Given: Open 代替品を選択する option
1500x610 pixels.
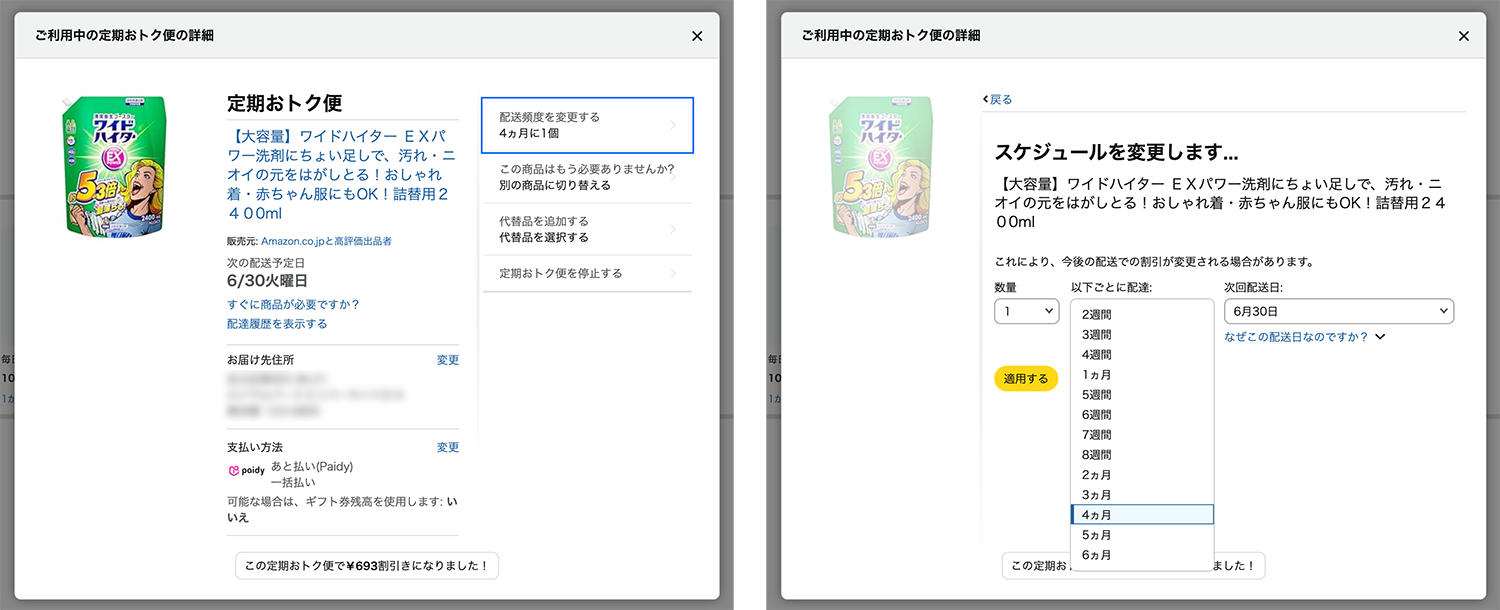Looking at the screenshot, I should click(587, 229).
